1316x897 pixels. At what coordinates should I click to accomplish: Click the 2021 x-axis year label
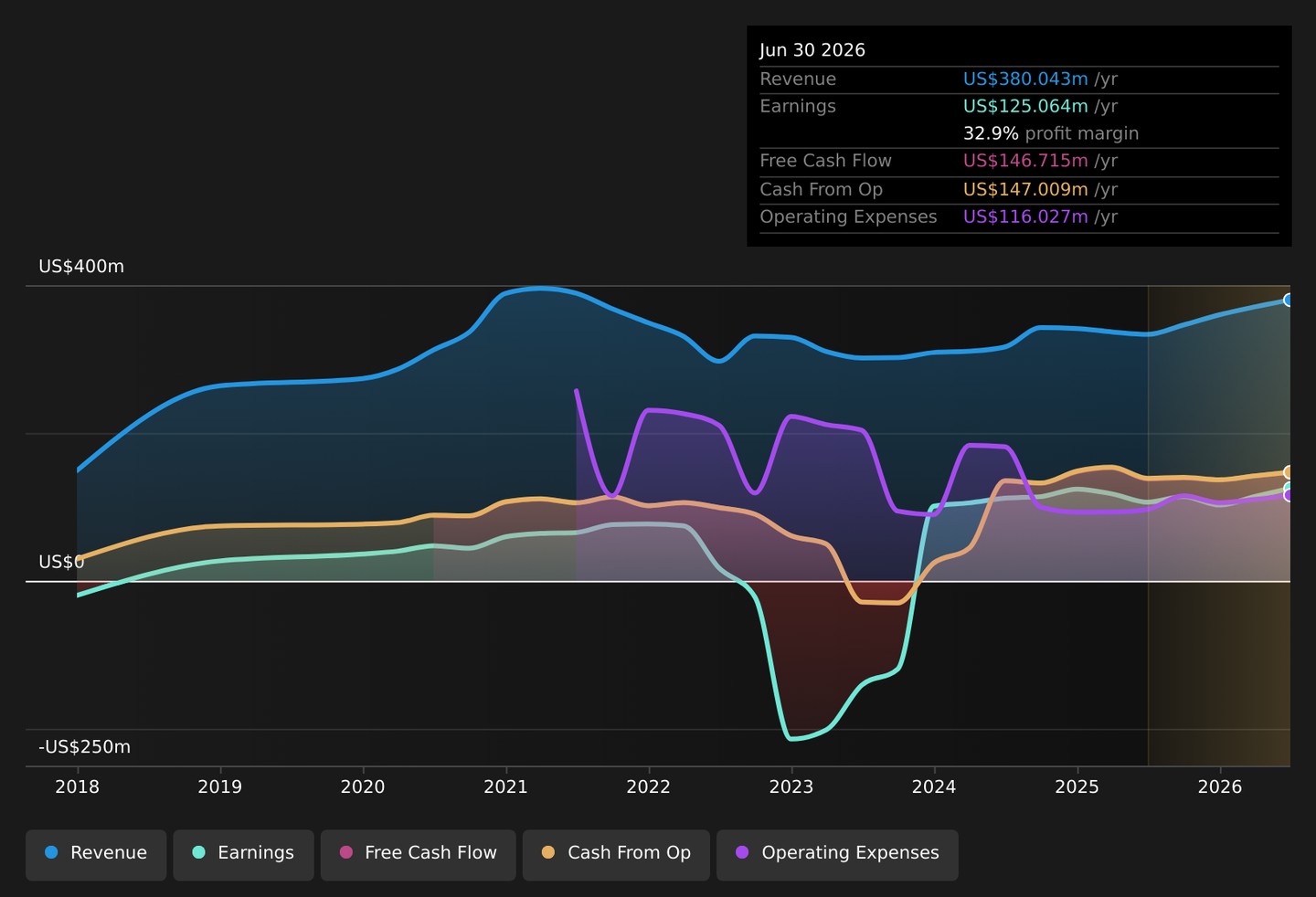[x=505, y=786]
